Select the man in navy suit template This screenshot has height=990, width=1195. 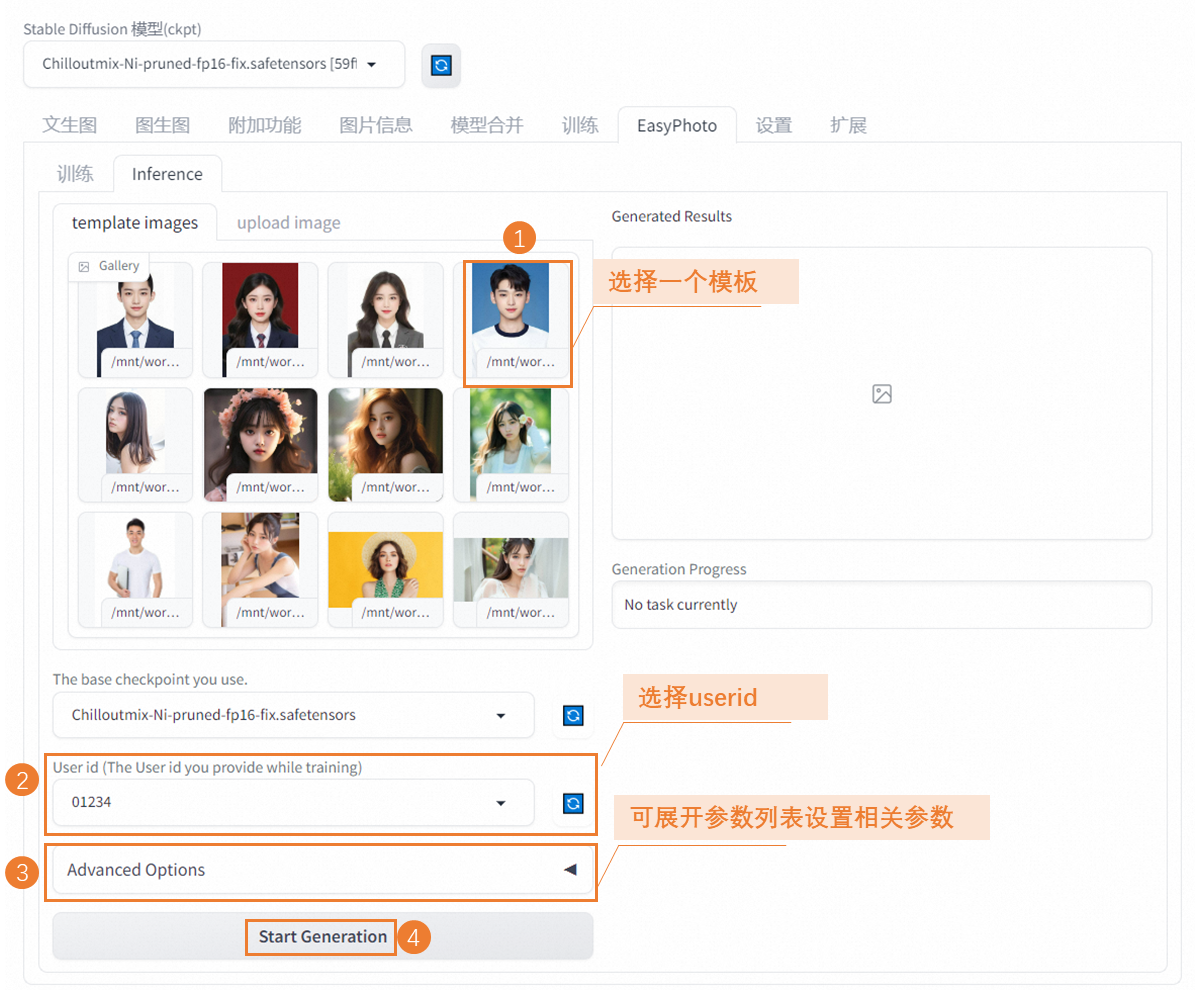point(136,319)
